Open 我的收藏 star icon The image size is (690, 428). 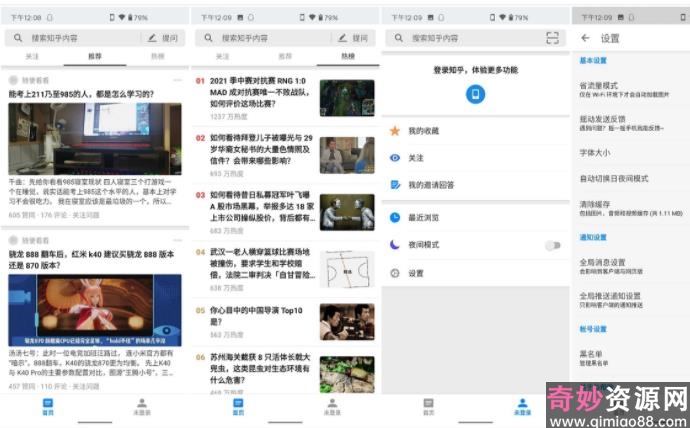(395, 131)
